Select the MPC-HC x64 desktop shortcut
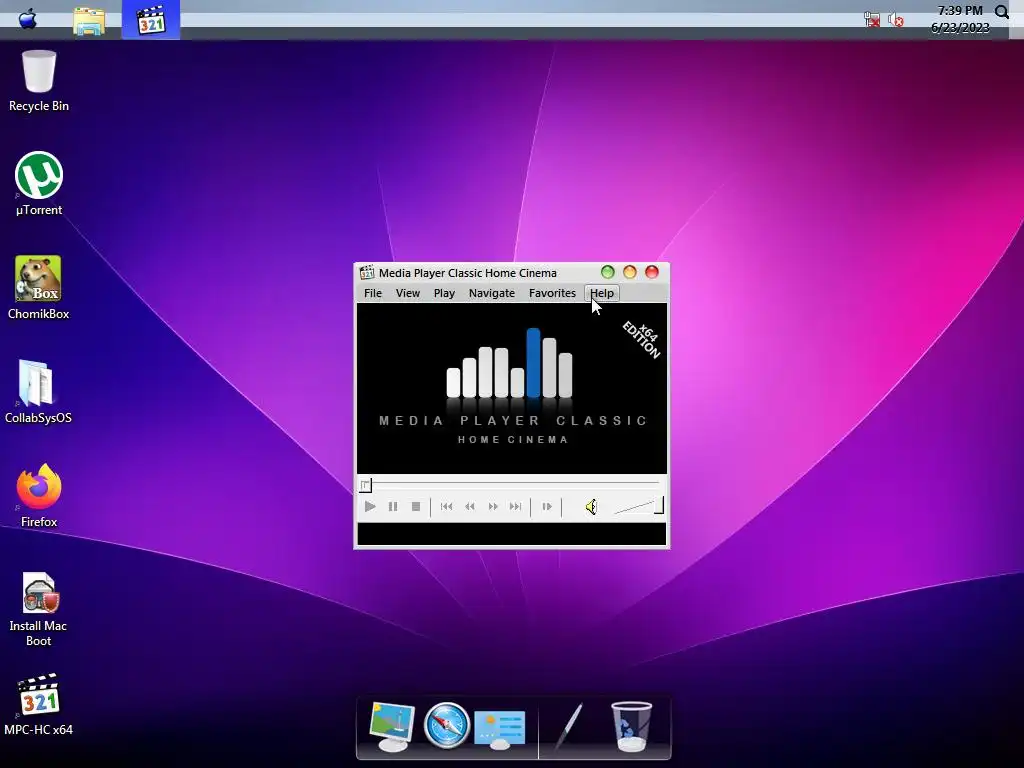The height and width of the screenshot is (768, 1024). pyautogui.click(x=39, y=705)
